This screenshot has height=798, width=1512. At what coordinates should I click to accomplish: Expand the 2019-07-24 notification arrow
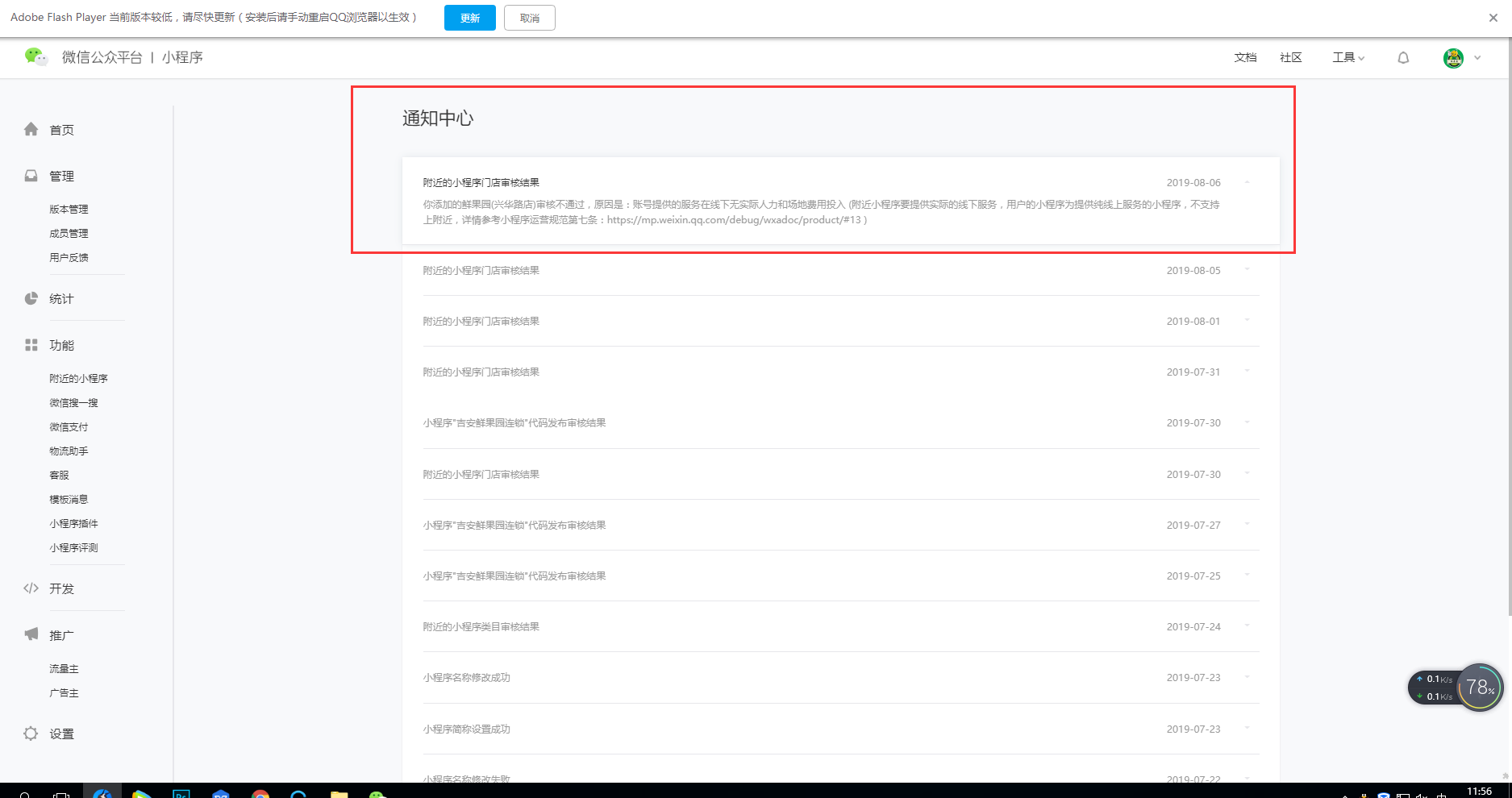click(x=1247, y=626)
